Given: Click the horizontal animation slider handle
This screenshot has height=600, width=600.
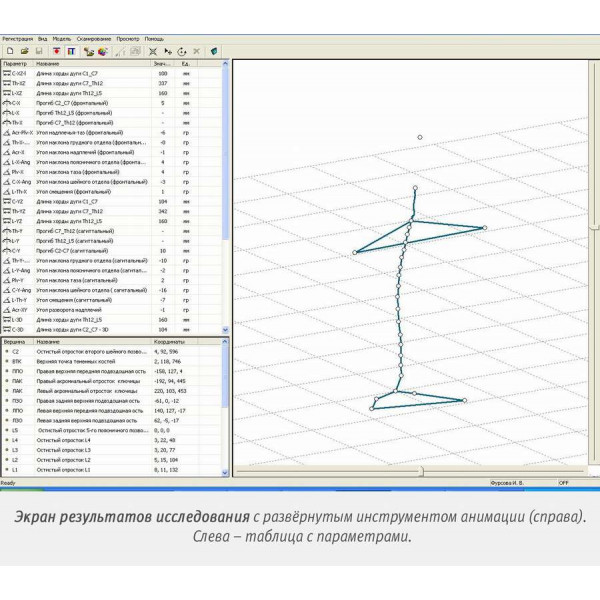Looking at the screenshot, I should pyautogui.click(x=421, y=471).
